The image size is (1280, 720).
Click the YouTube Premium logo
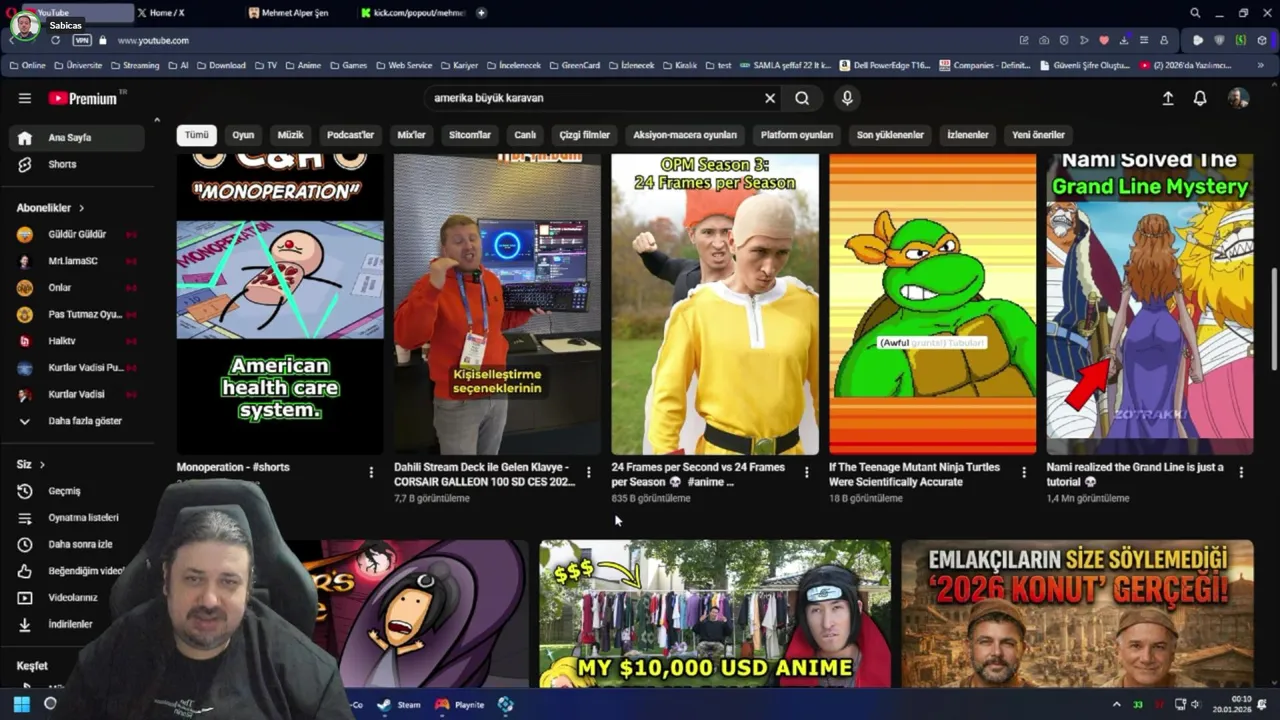84,98
